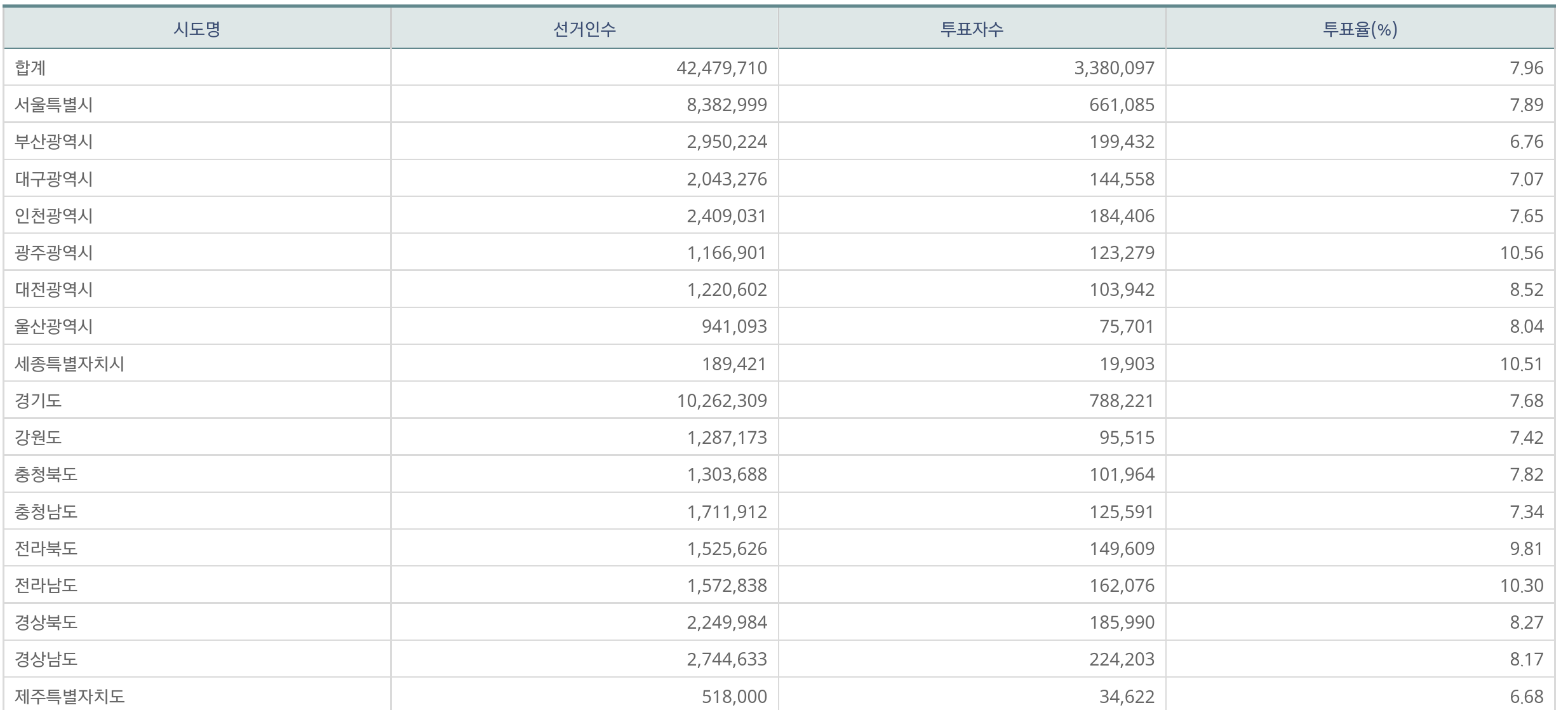1568x710 pixels.
Task: Click the 강원도 row label
Action: point(38,438)
